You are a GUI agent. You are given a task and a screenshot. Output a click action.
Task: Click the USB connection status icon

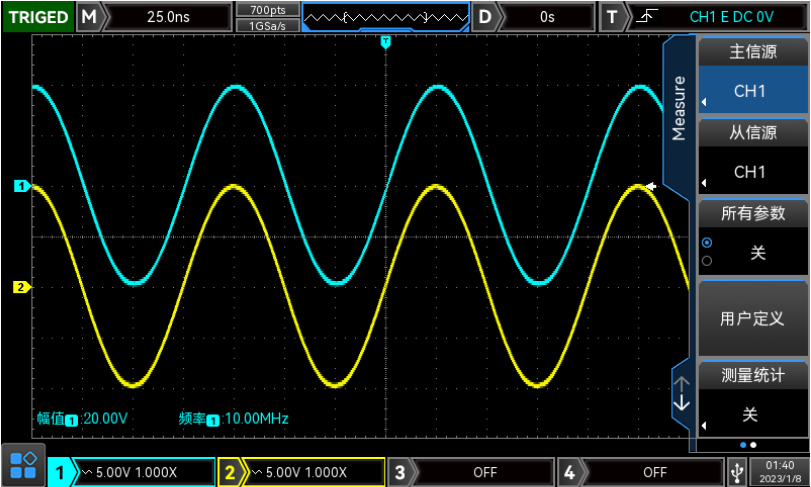[737, 471]
